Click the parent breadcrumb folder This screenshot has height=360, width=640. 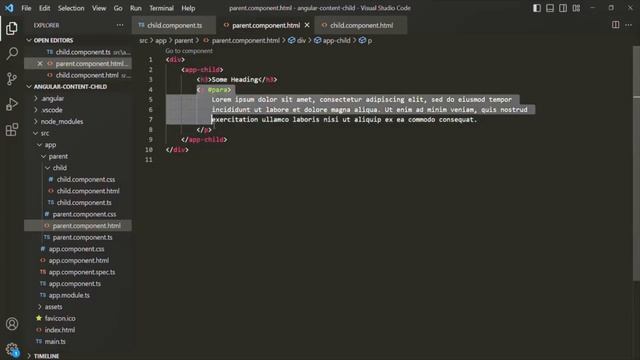pyautogui.click(x=184, y=40)
